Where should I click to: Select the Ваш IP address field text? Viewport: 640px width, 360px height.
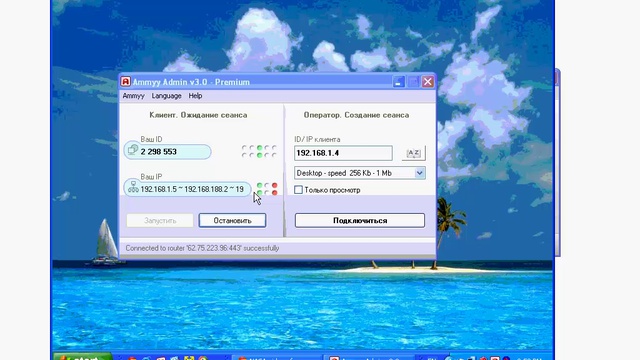(x=192, y=189)
